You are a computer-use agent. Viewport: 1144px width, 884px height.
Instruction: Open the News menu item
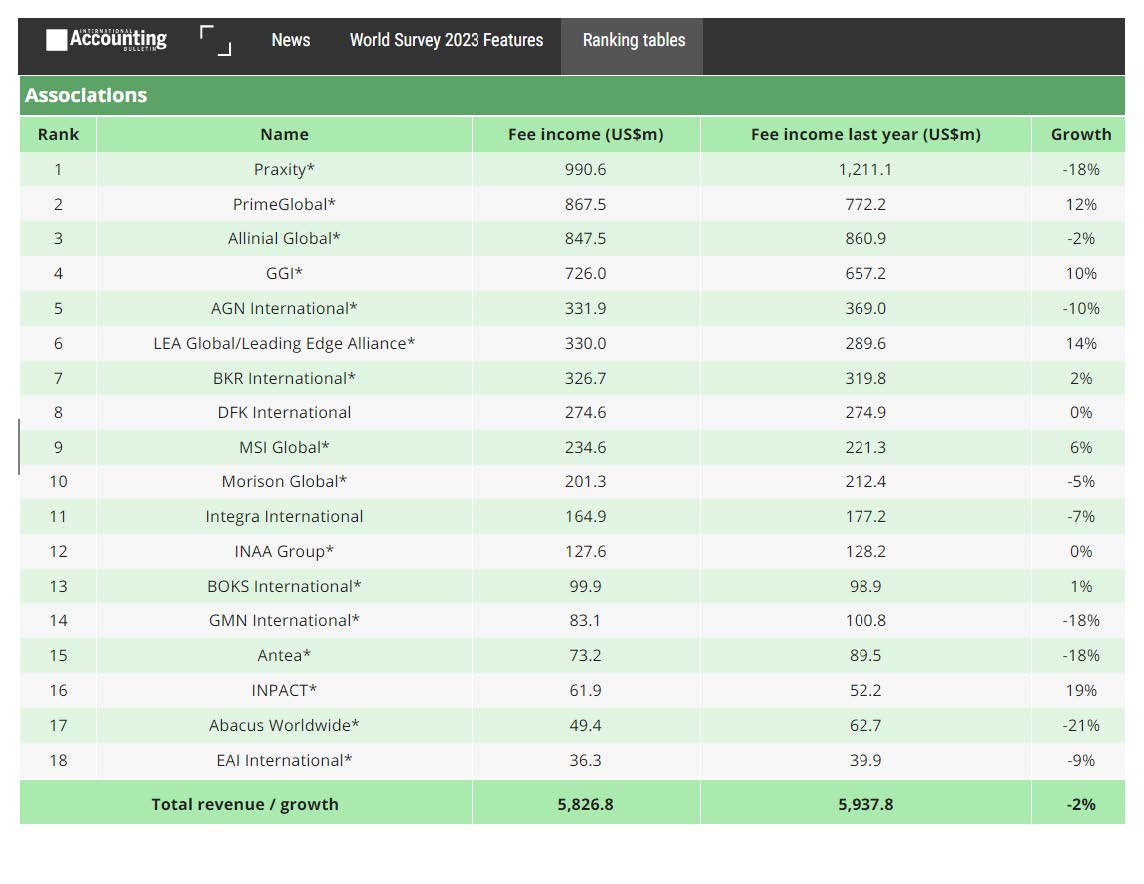pyautogui.click(x=291, y=40)
